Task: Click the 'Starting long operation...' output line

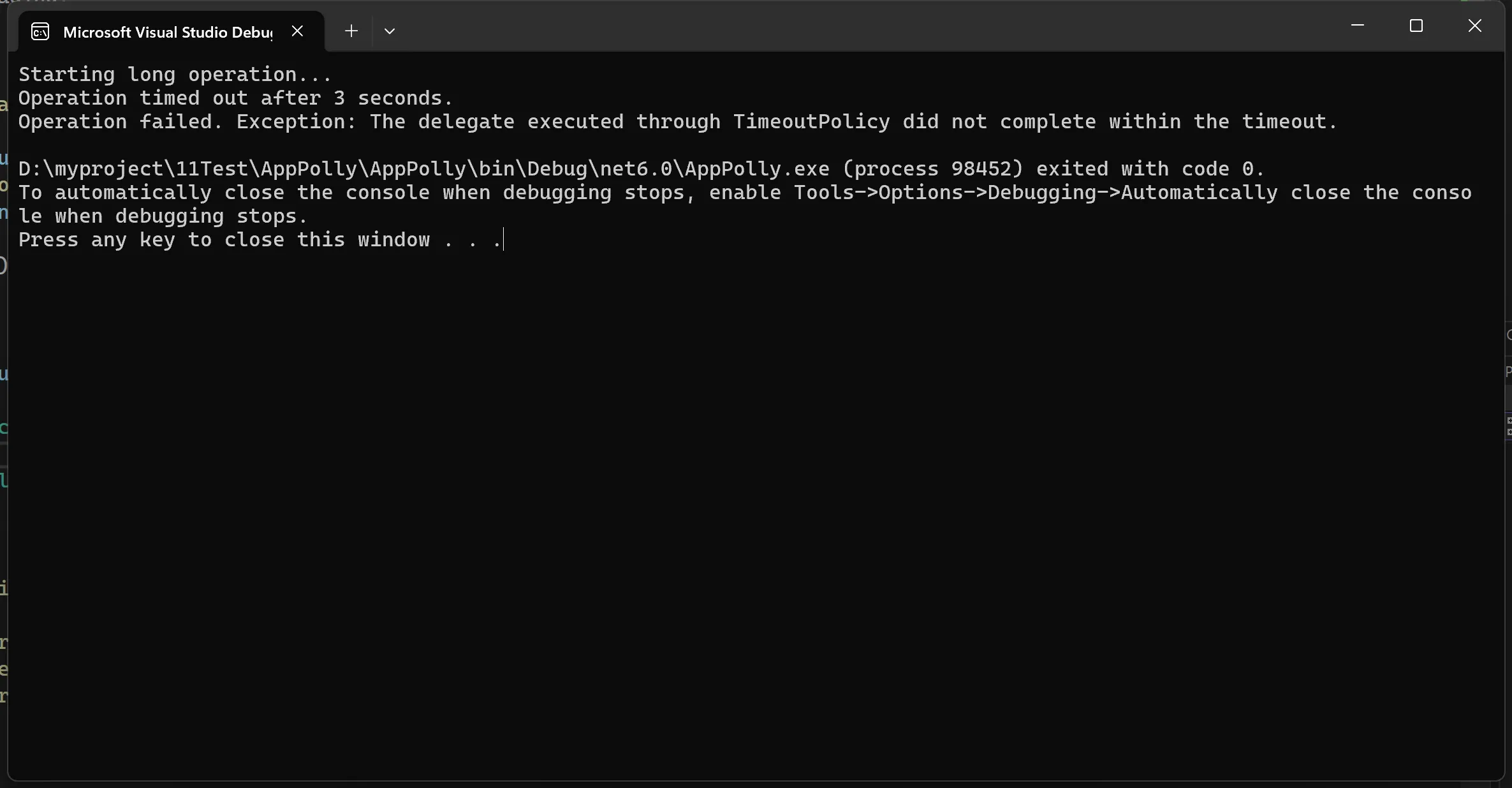Action: click(175, 74)
